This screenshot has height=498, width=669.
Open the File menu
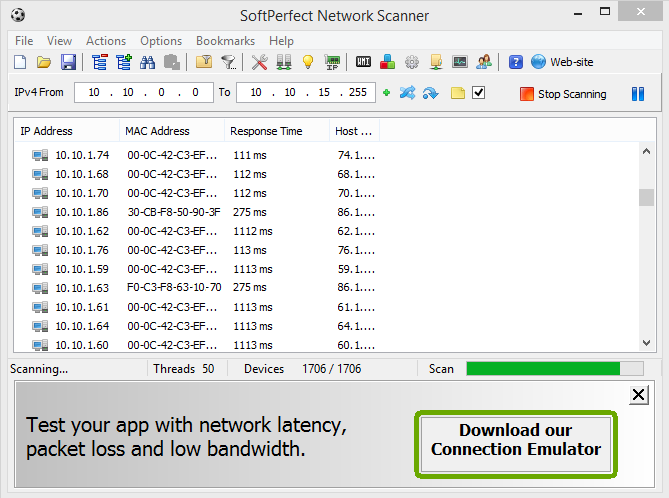tap(24, 41)
